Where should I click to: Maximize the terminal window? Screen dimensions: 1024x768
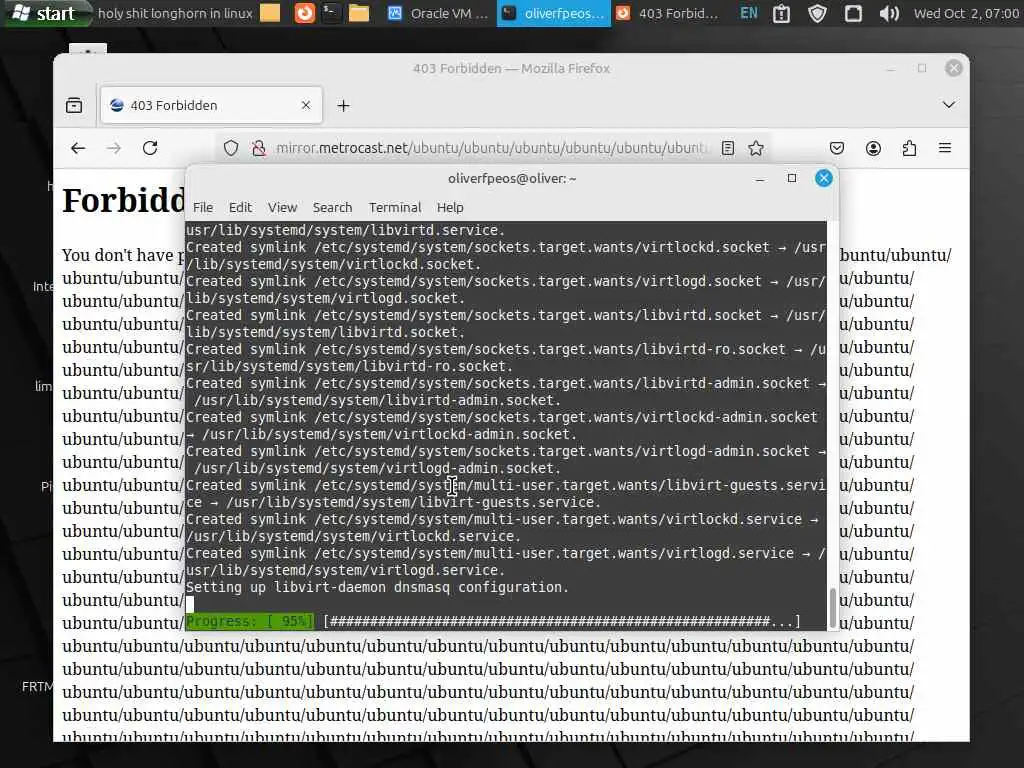(792, 178)
